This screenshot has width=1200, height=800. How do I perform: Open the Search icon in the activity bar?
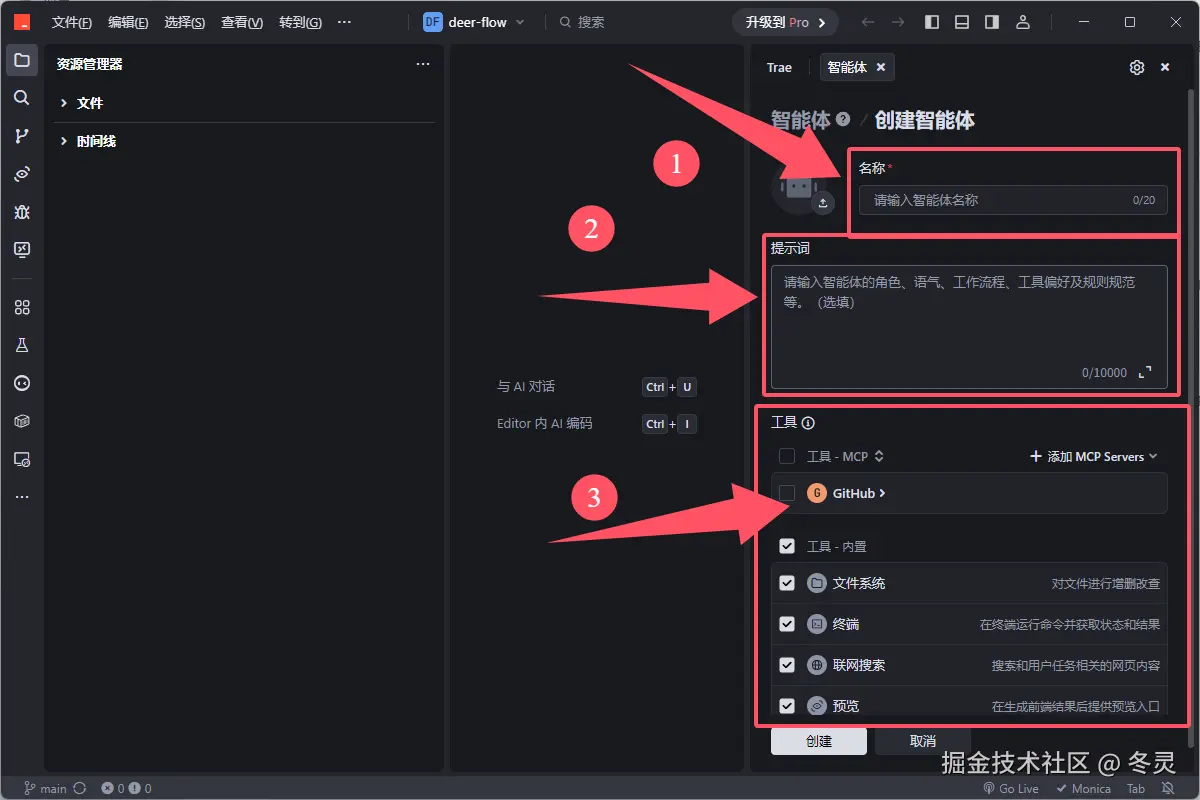pyautogui.click(x=22, y=98)
